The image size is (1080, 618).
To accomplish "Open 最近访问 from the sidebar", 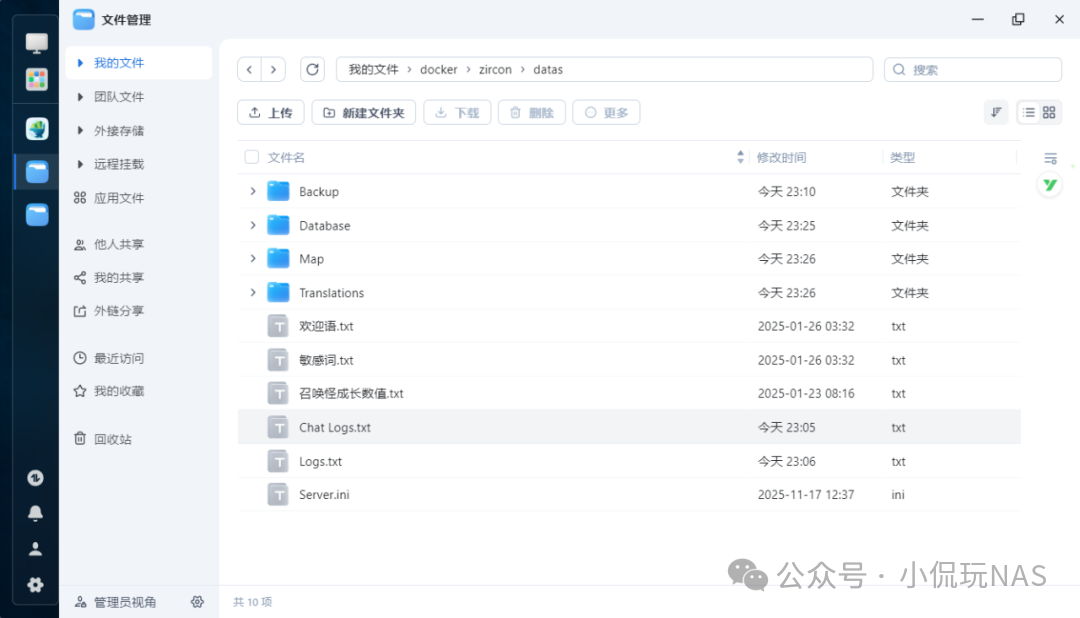I will (x=118, y=358).
